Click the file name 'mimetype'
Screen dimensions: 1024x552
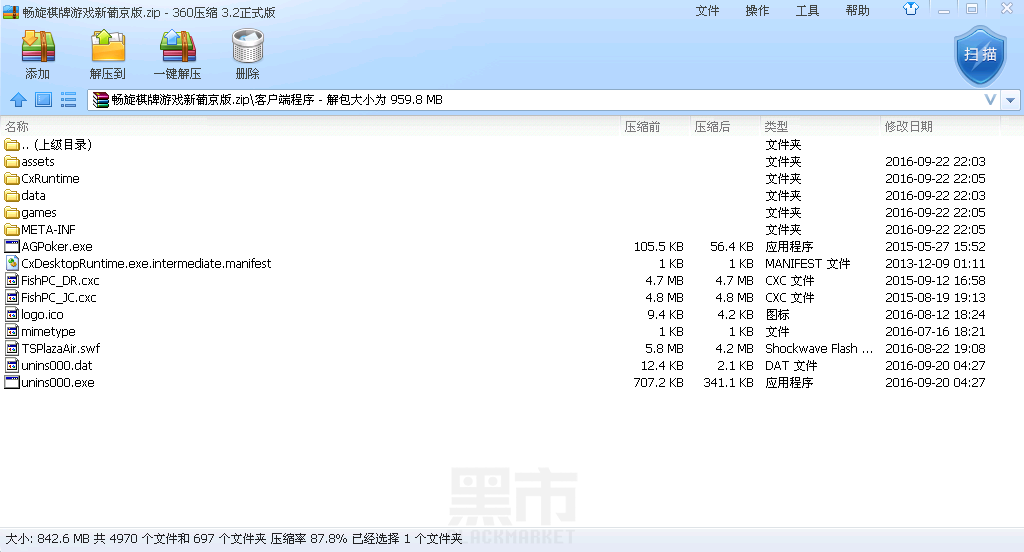(48, 331)
